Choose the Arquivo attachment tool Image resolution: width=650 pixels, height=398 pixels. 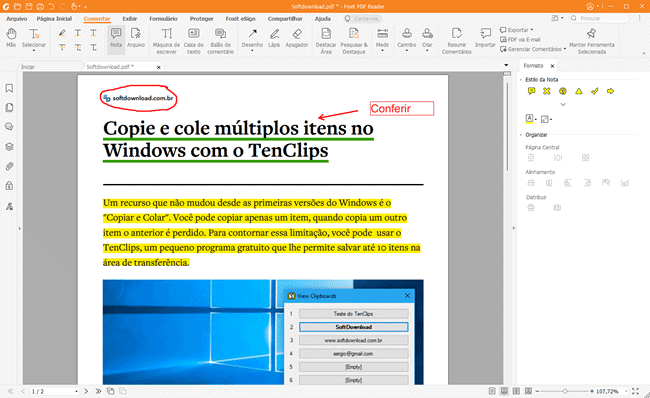(136, 38)
